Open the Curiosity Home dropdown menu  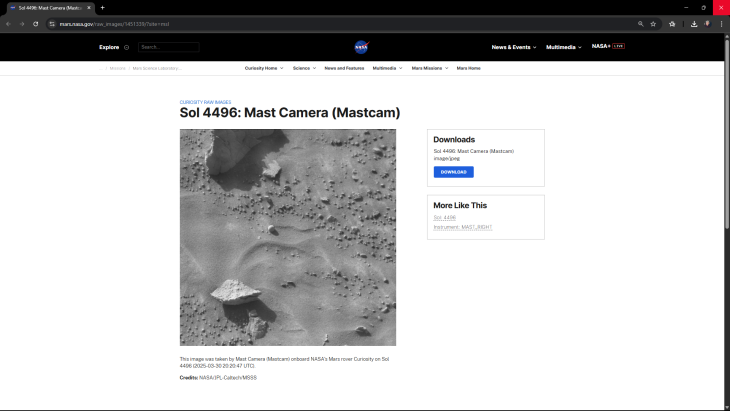pyautogui.click(x=264, y=68)
